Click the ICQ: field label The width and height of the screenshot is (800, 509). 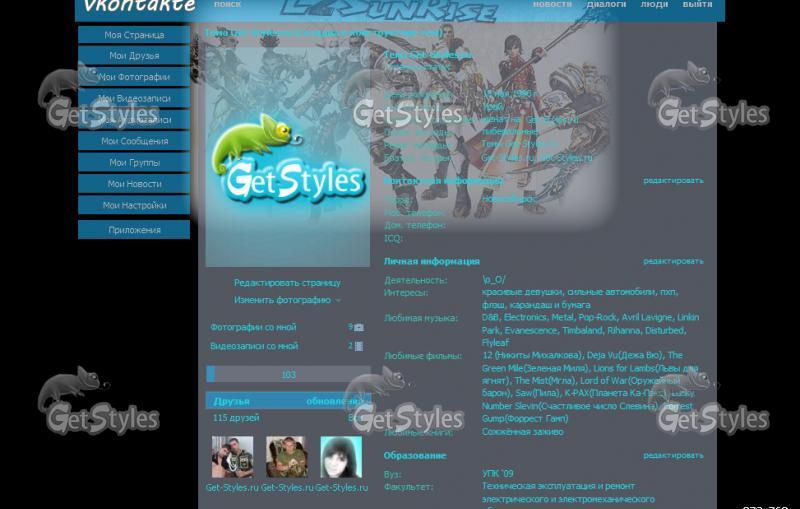[x=393, y=238]
